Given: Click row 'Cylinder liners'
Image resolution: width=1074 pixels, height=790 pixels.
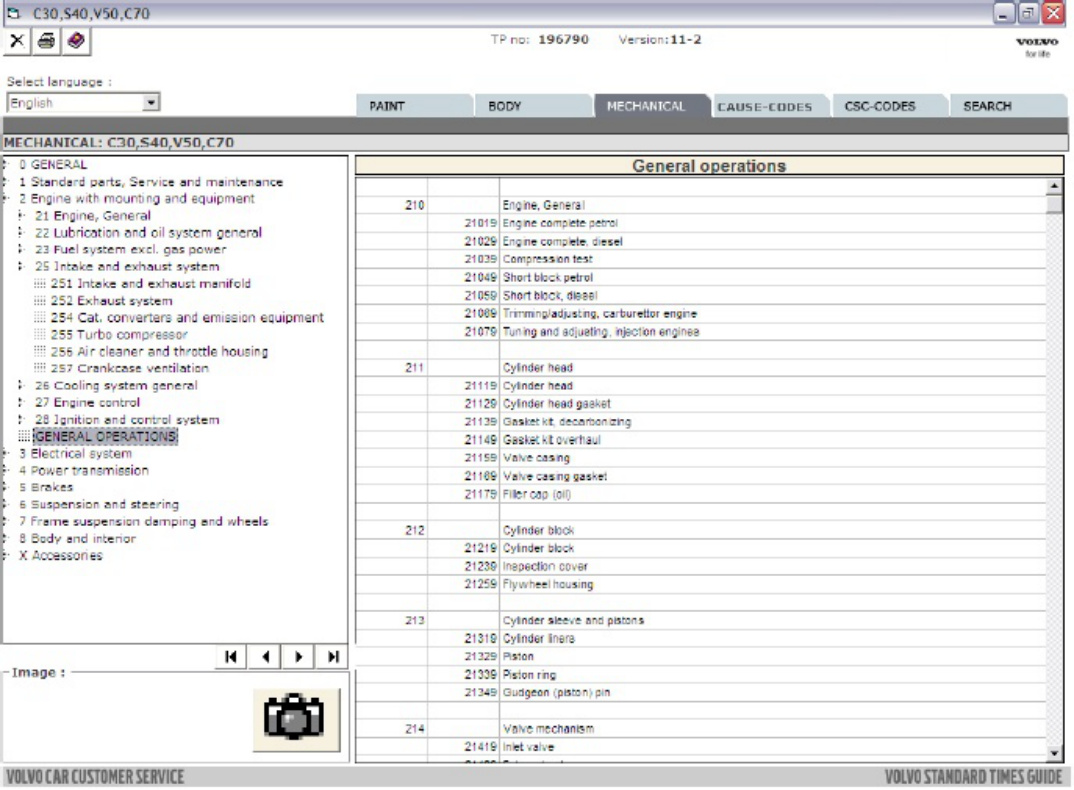Looking at the screenshot, I should tap(701, 639).
